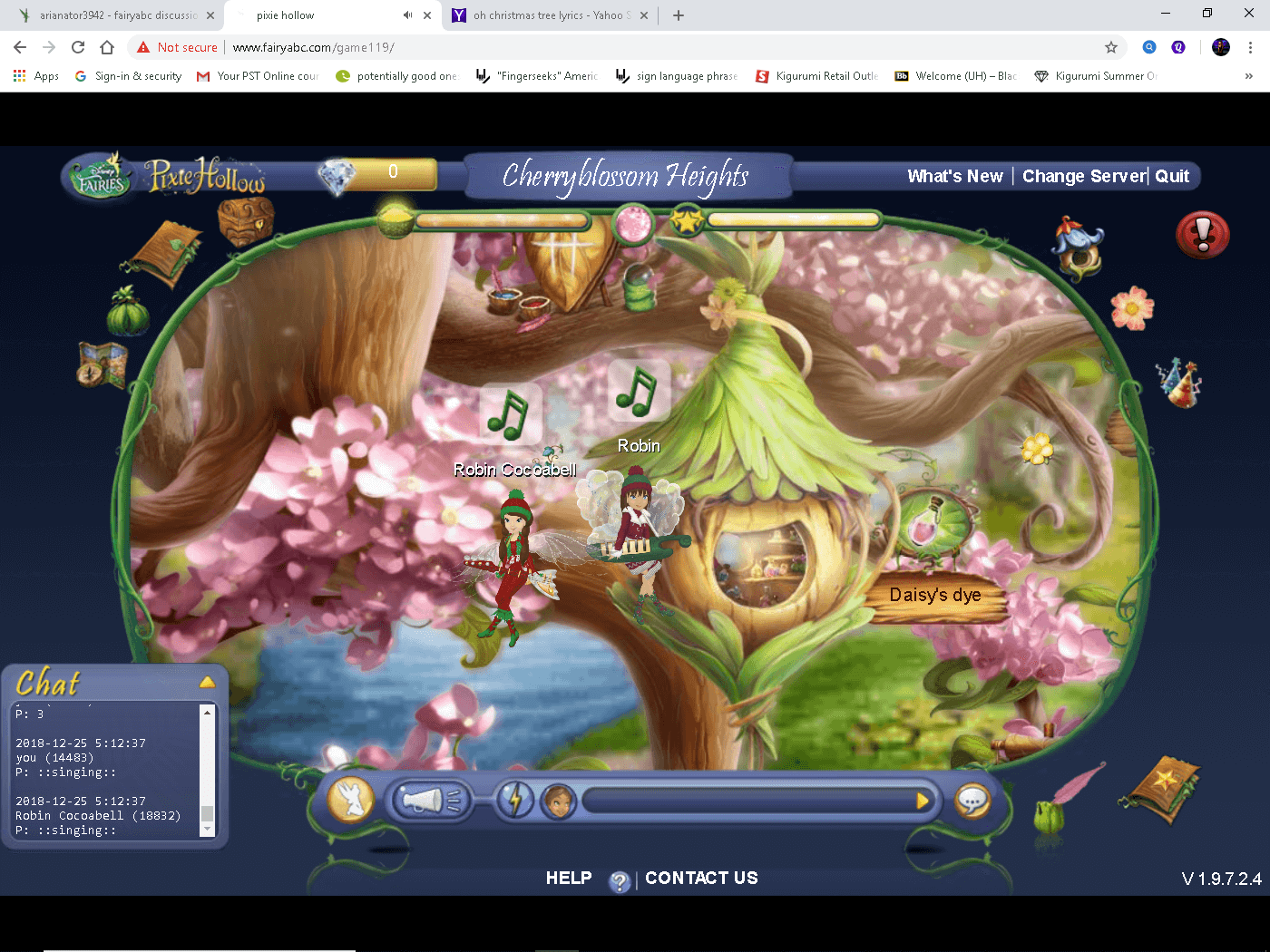Image resolution: width=1270 pixels, height=952 pixels.
Task: Select the pink flower icon
Action: (1133, 309)
